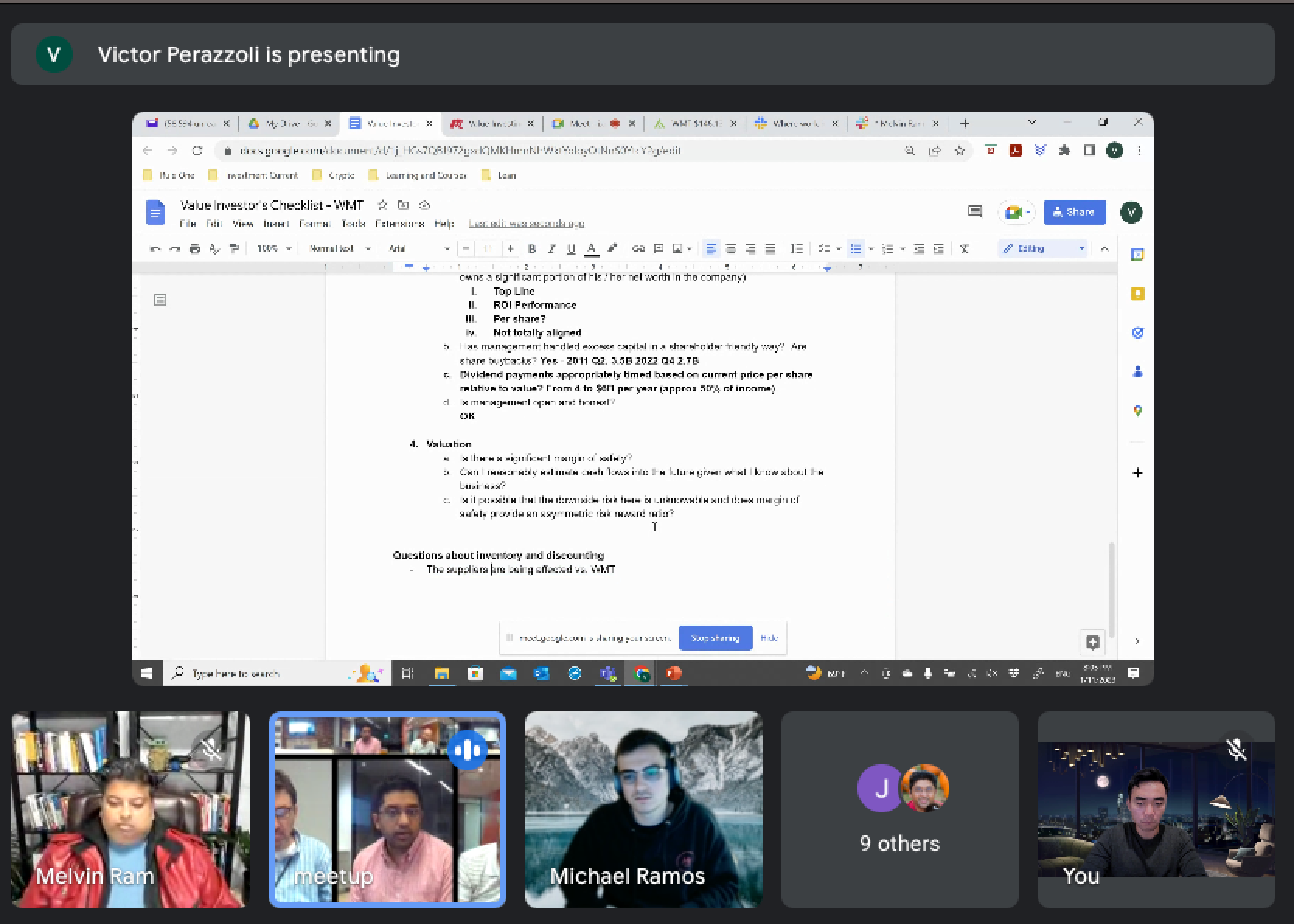This screenshot has width=1294, height=924.
Task: Click the 9 others participants tile
Action: coord(899,810)
